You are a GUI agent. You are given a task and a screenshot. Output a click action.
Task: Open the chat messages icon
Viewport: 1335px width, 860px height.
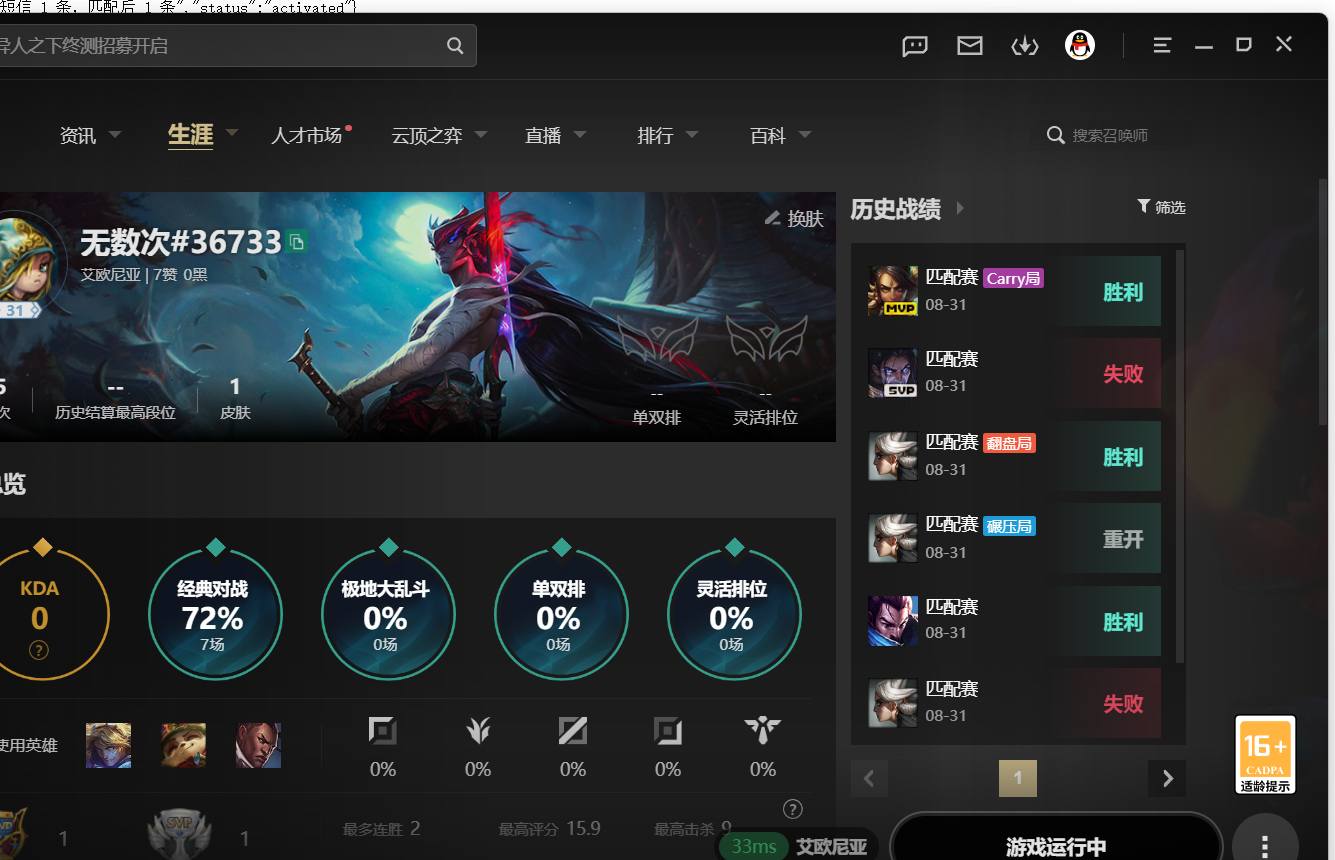[x=915, y=45]
